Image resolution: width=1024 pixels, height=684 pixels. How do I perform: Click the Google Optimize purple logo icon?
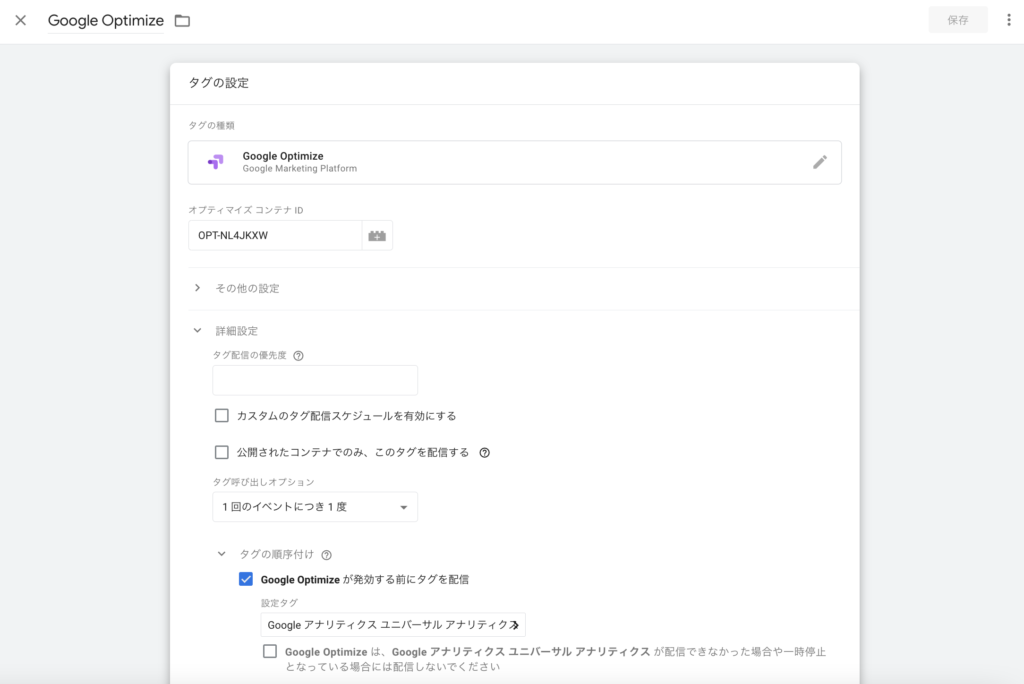[216, 161]
